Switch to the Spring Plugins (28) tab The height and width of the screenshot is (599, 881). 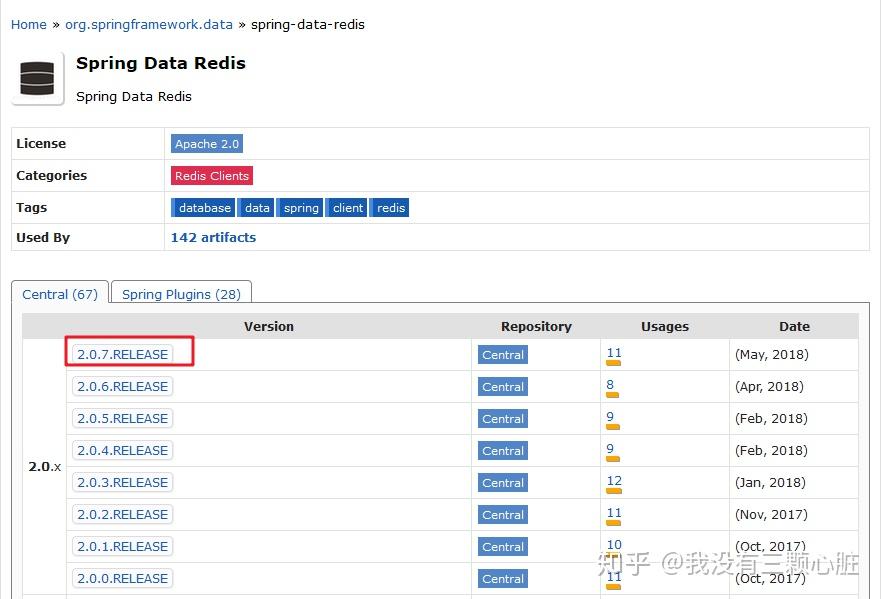(x=181, y=294)
